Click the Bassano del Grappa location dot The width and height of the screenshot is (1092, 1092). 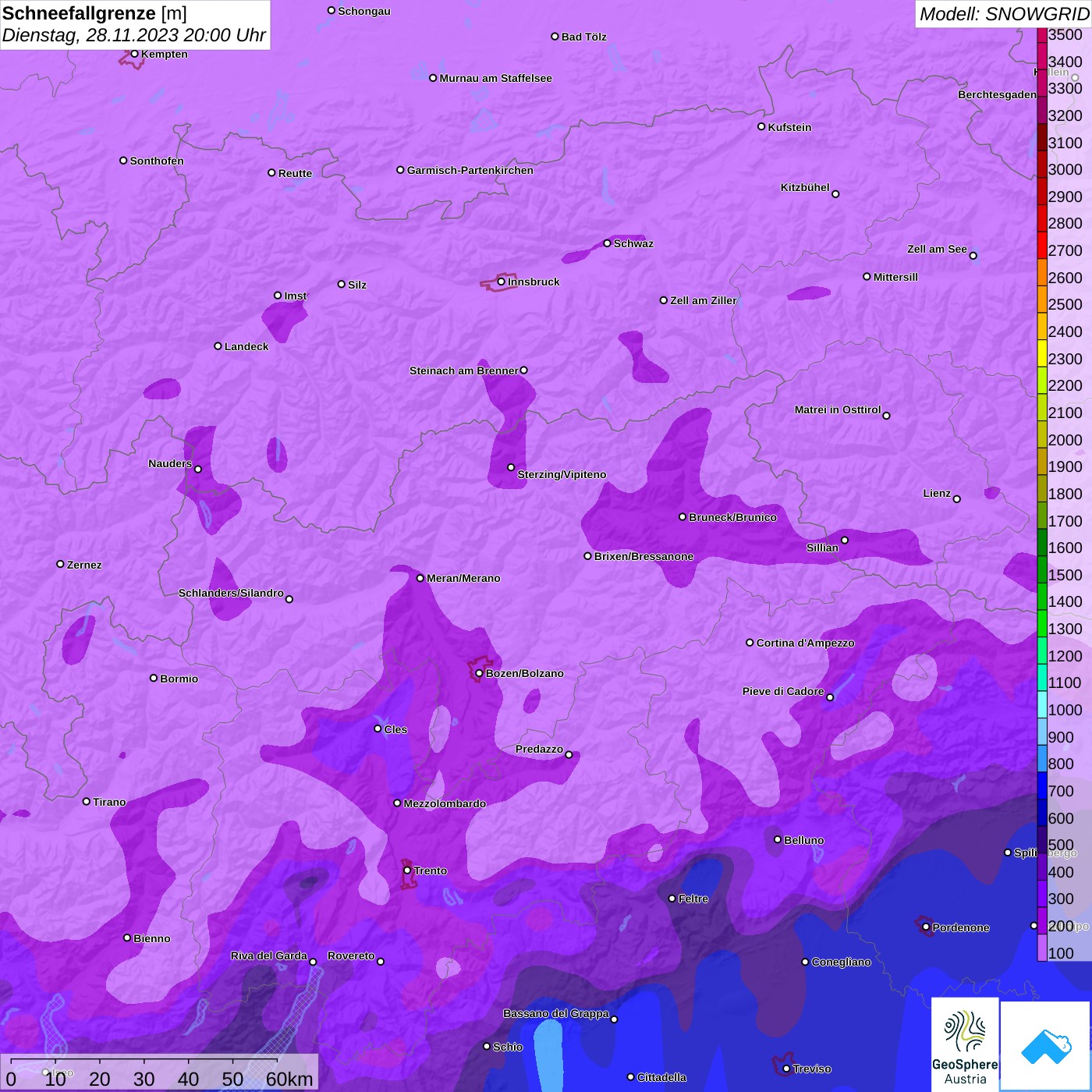[615, 1019]
